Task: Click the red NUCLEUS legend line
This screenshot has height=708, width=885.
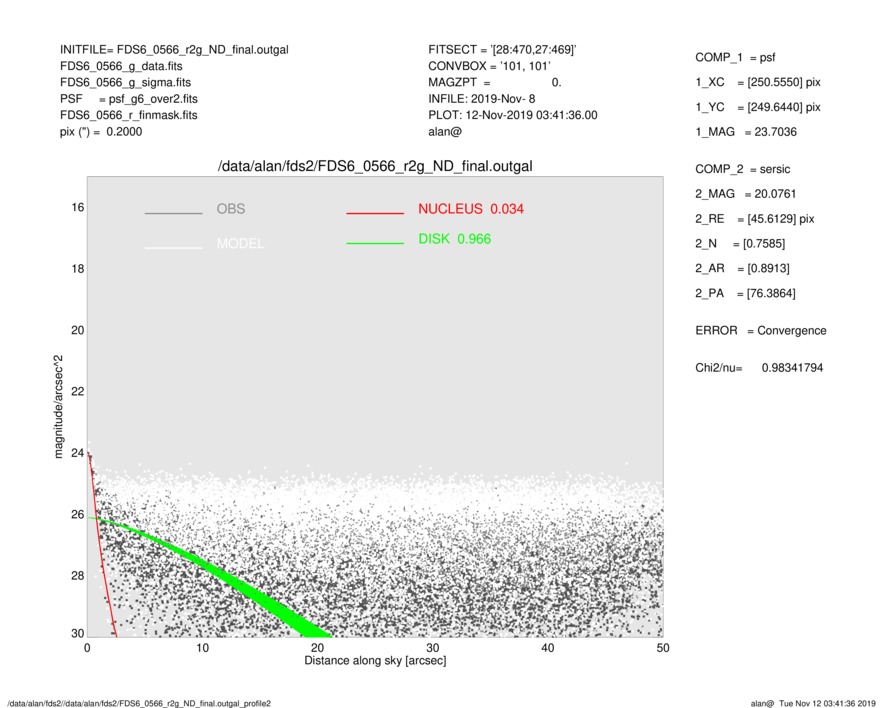Action: click(x=375, y=213)
